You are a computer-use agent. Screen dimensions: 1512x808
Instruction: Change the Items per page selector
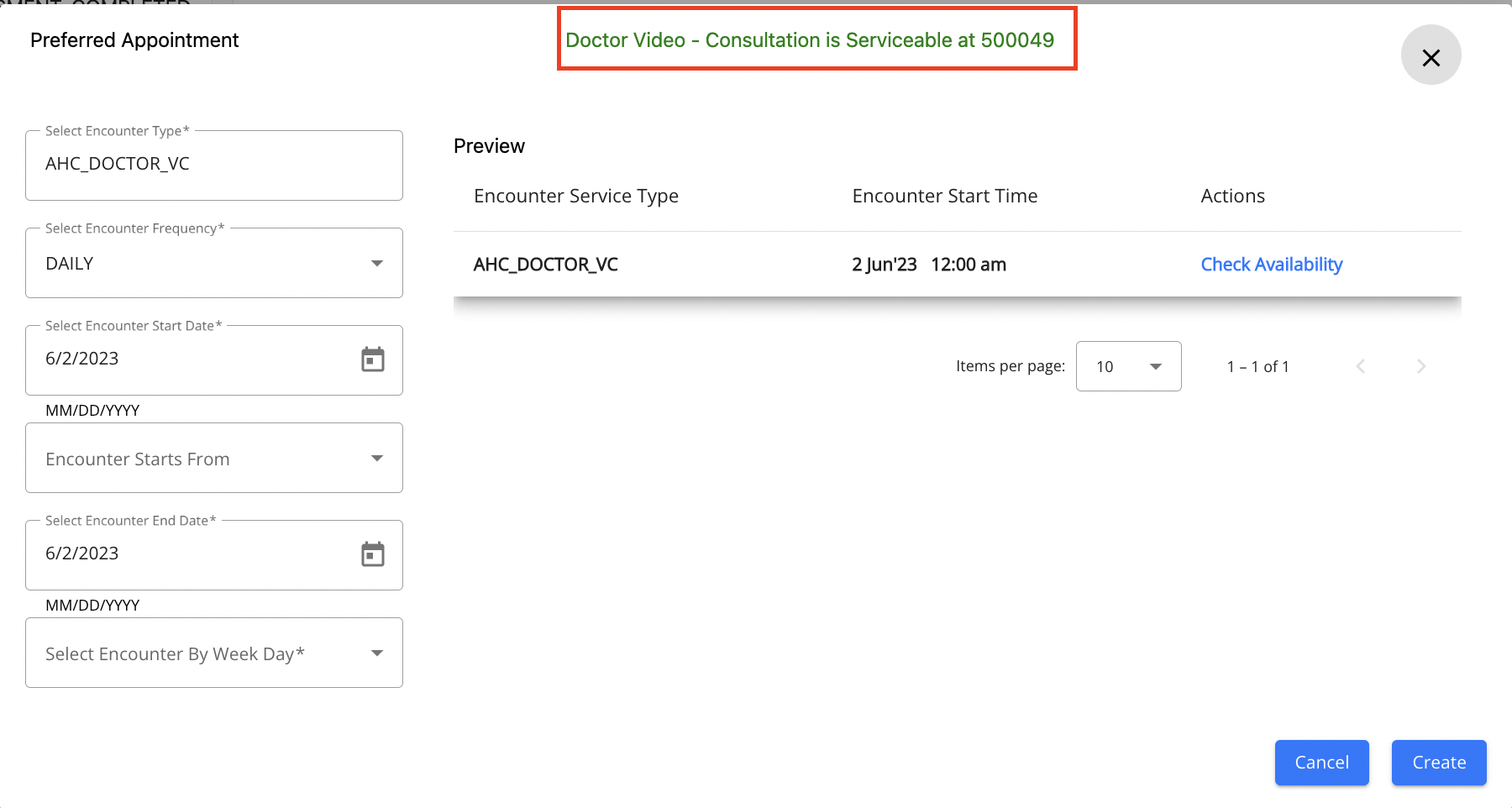[1128, 366]
